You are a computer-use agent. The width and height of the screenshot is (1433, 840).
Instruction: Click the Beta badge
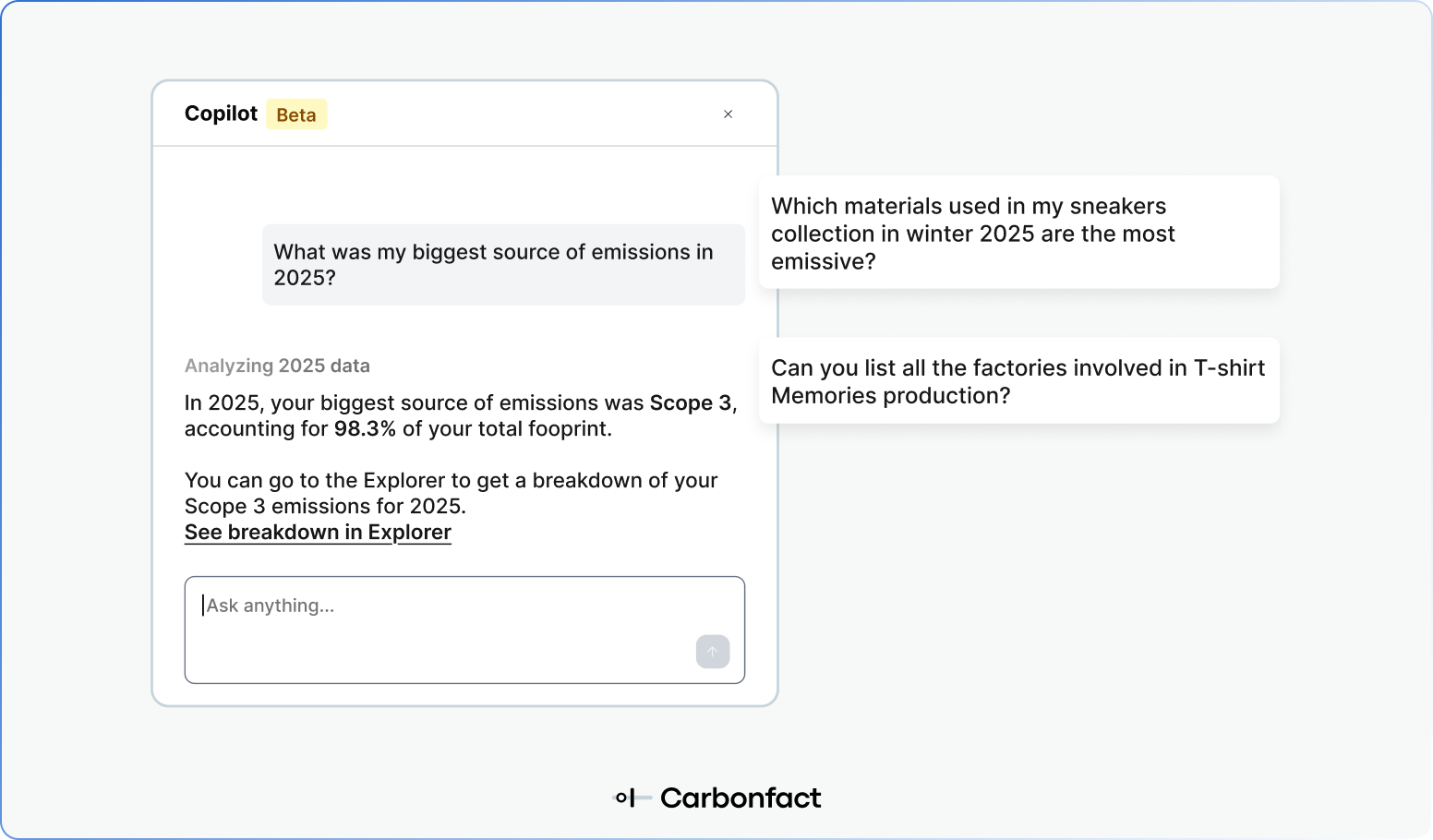tap(296, 114)
